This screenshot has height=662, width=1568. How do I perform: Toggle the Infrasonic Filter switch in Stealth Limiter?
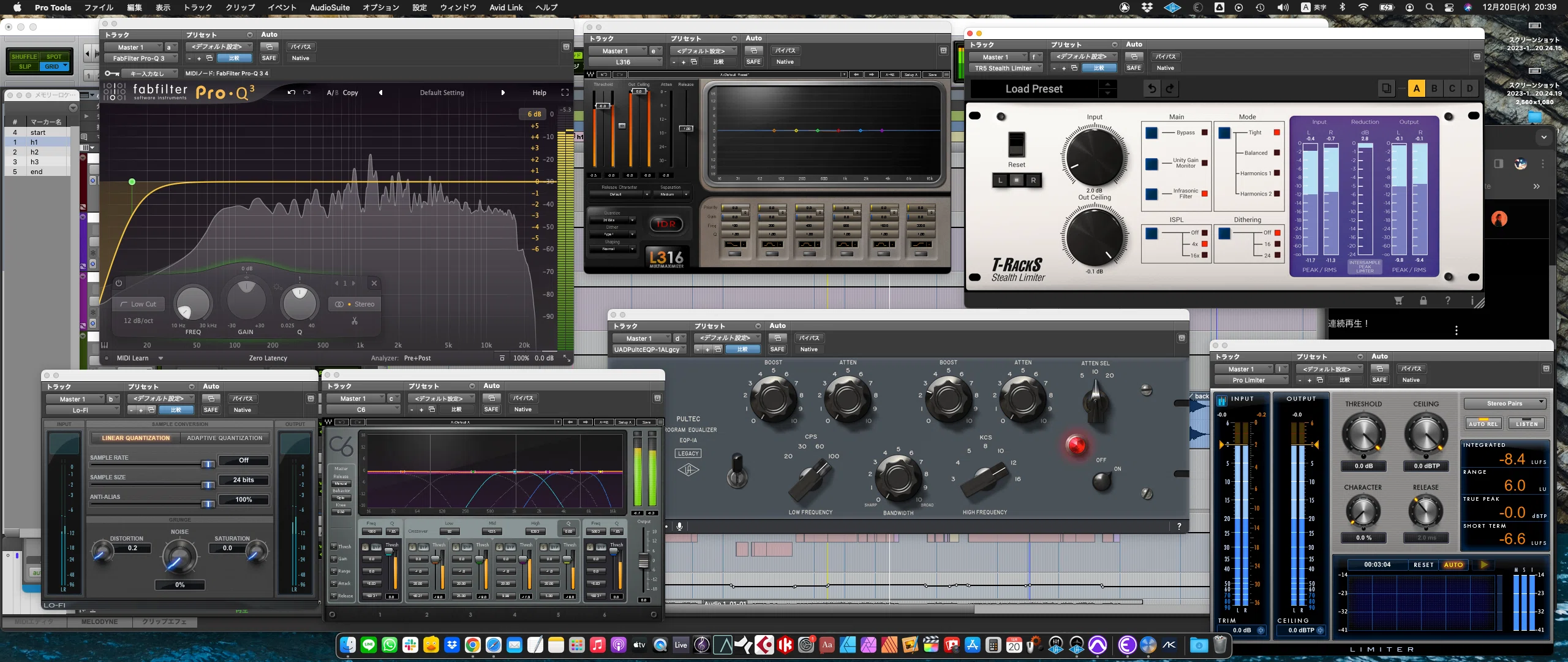tap(1151, 194)
